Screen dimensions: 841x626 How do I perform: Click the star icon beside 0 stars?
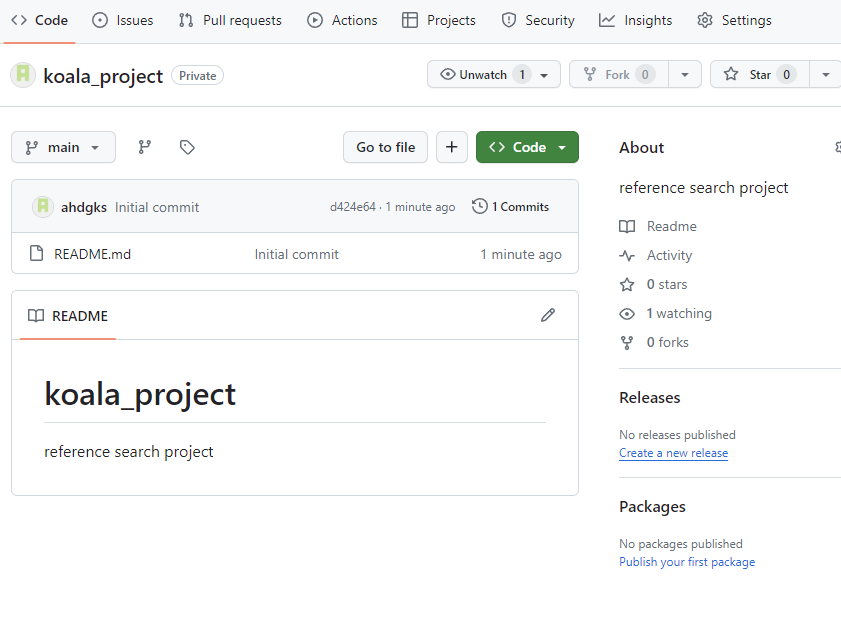[x=627, y=284]
